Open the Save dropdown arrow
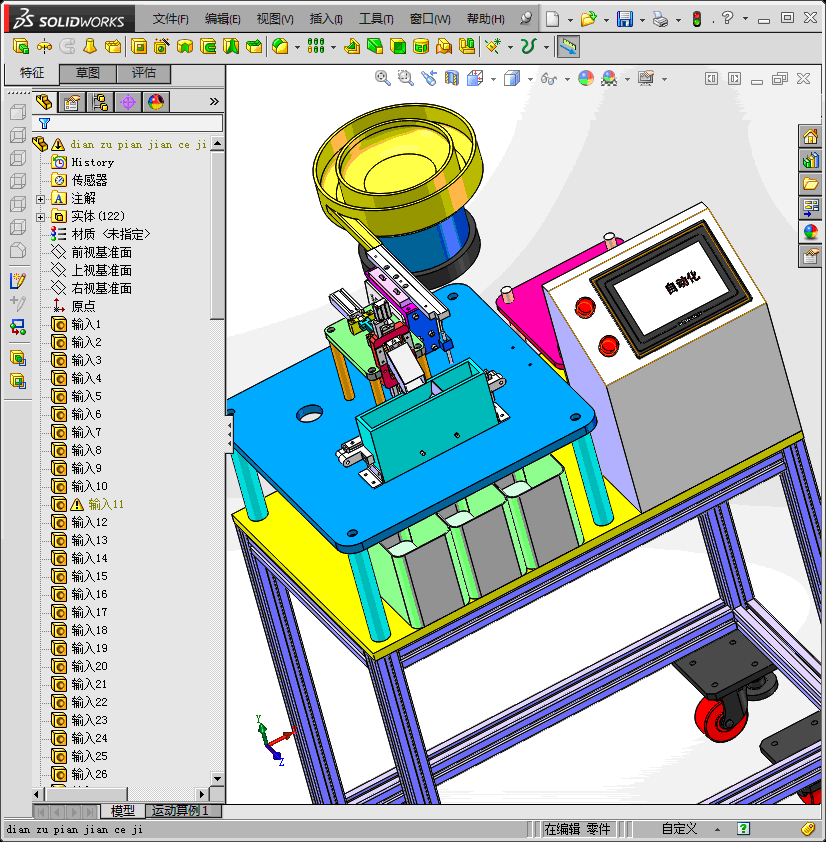The image size is (826, 842). (642, 20)
